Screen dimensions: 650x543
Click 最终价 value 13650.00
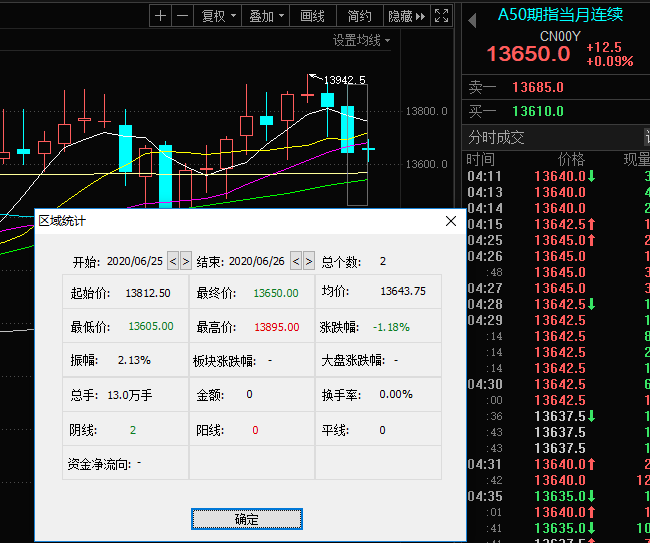276,293
